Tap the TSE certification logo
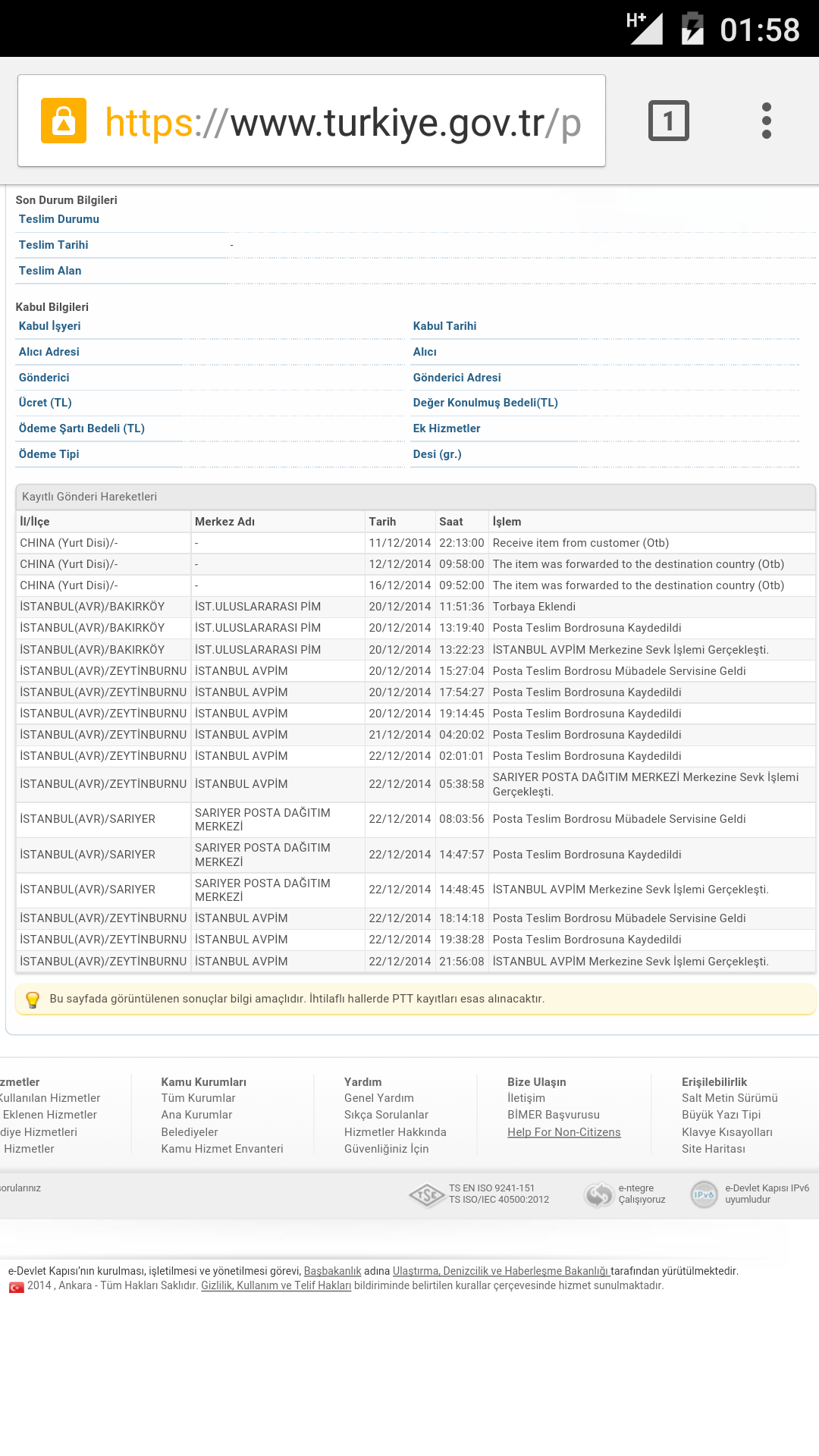This screenshot has width=819, height=1456. [x=427, y=1196]
